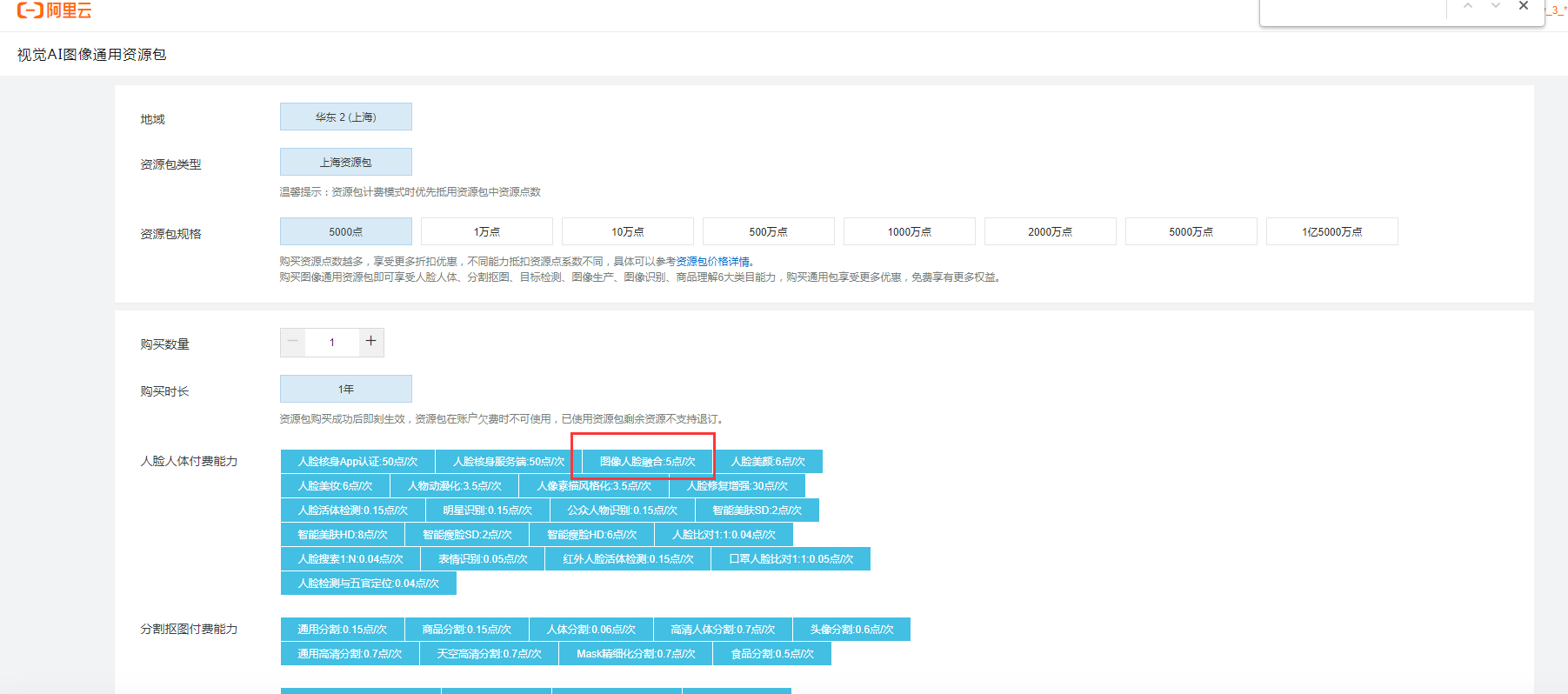Click 智能瘦脸HD:6点/次 tag
This screenshot has height=694, width=1568.
[x=592, y=534]
